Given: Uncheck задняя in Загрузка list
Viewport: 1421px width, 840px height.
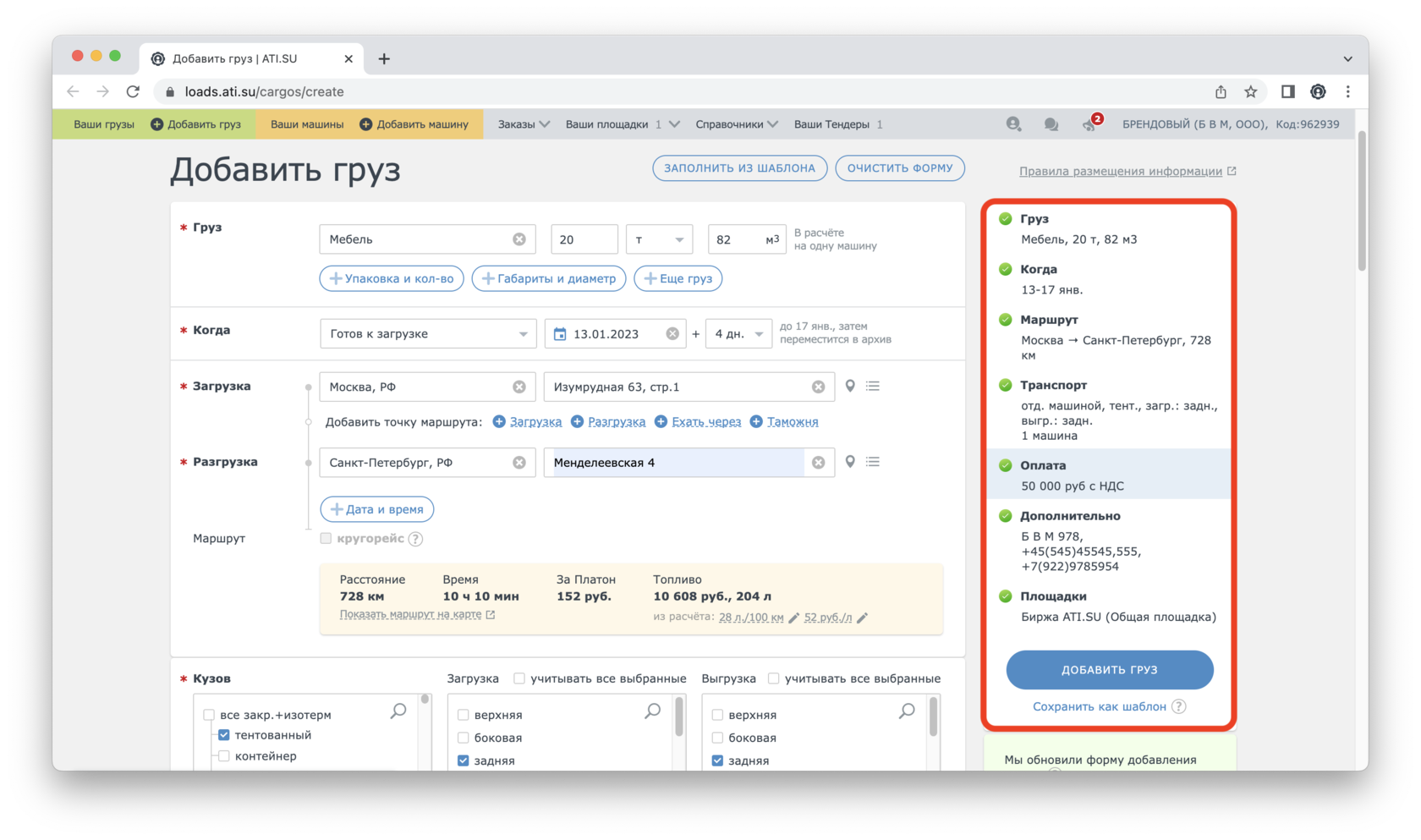Looking at the screenshot, I should pos(463,760).
